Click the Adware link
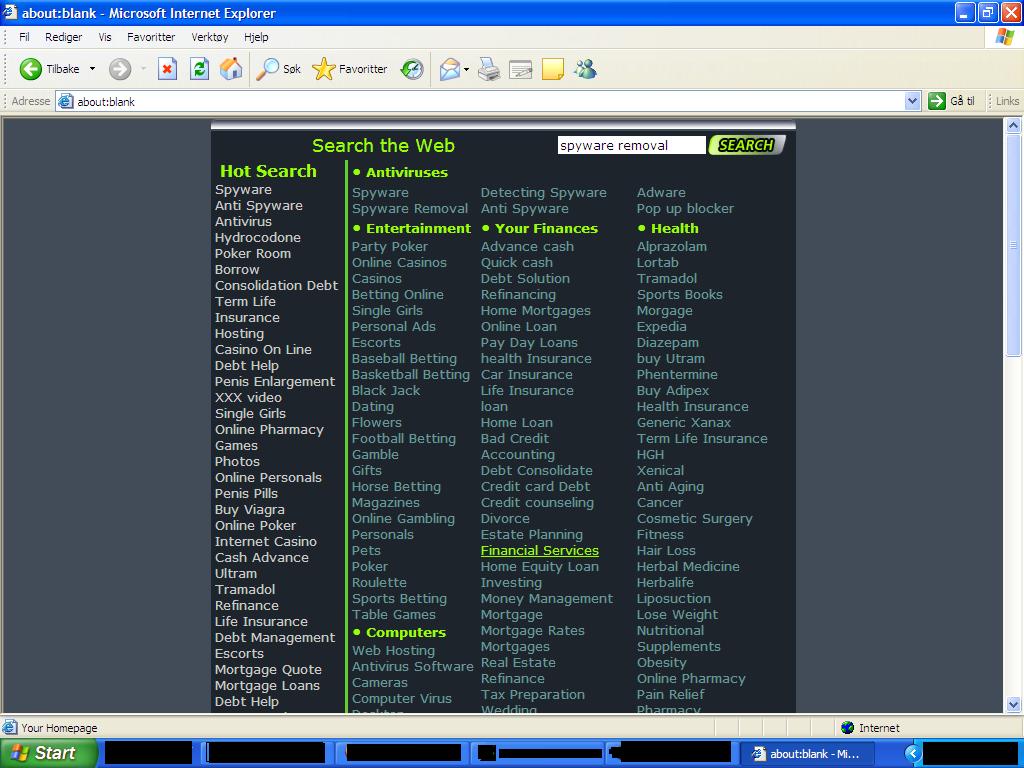This screenshot has width=1024, height=768. tap(661, 193)
